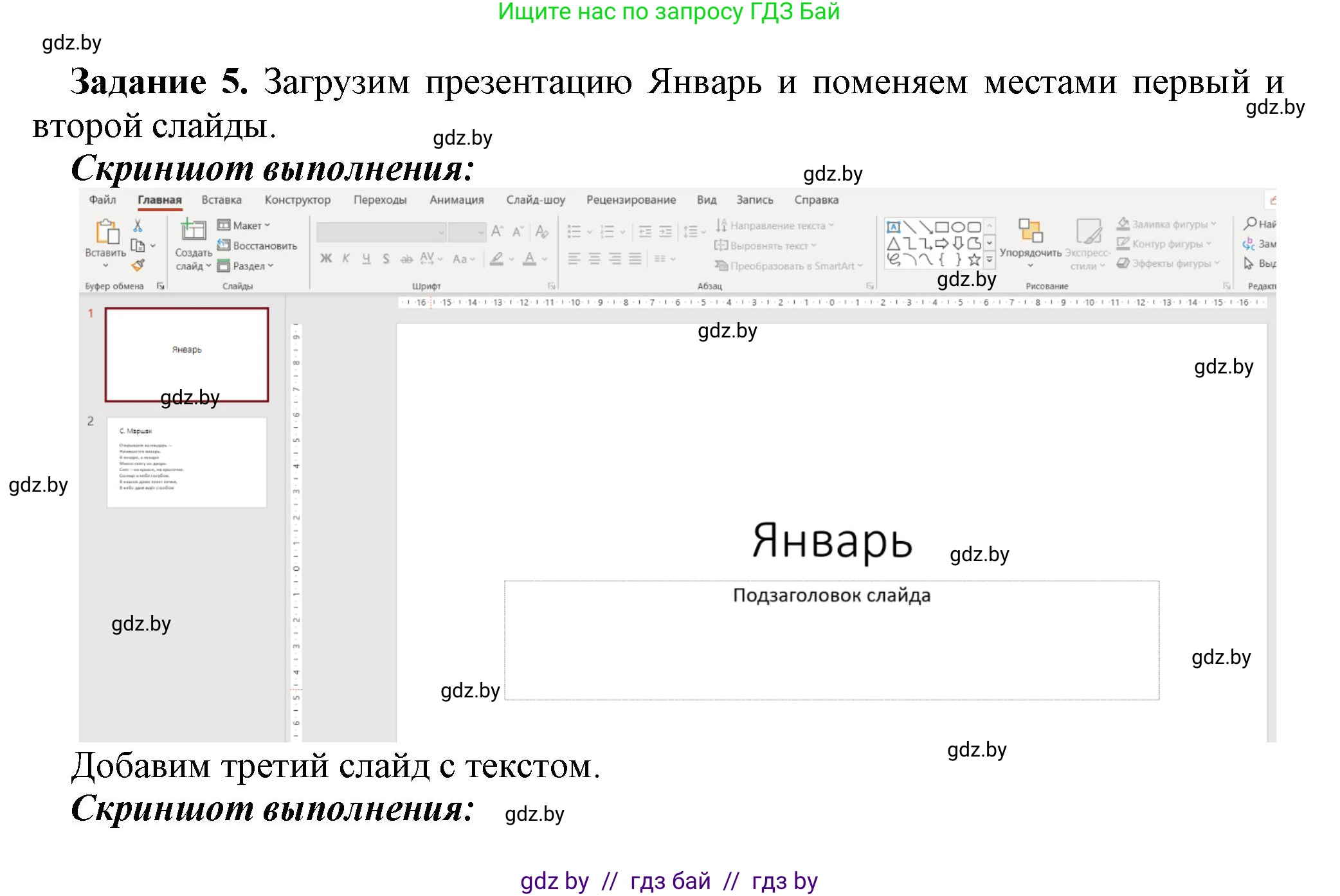Viewport: 1340px width, 896px height.
Task: Click the strikethrough (ab) icon
Action: [406, 258]
